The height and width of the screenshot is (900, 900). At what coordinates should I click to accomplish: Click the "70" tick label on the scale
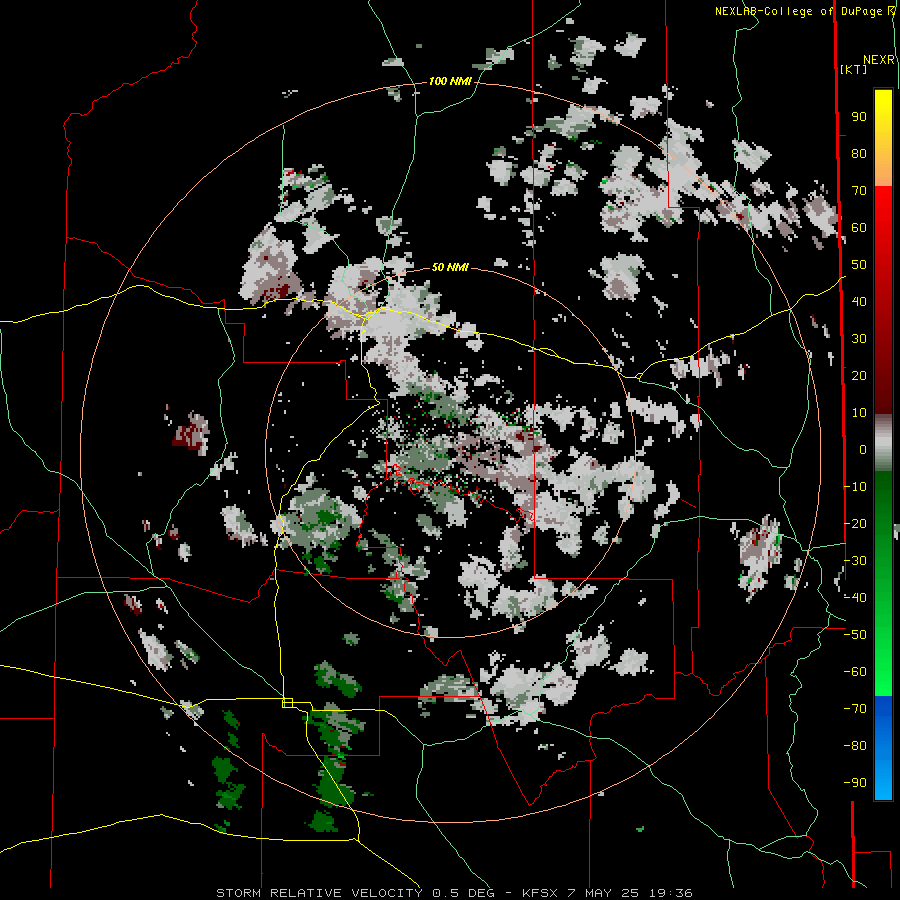click(859, 191)
